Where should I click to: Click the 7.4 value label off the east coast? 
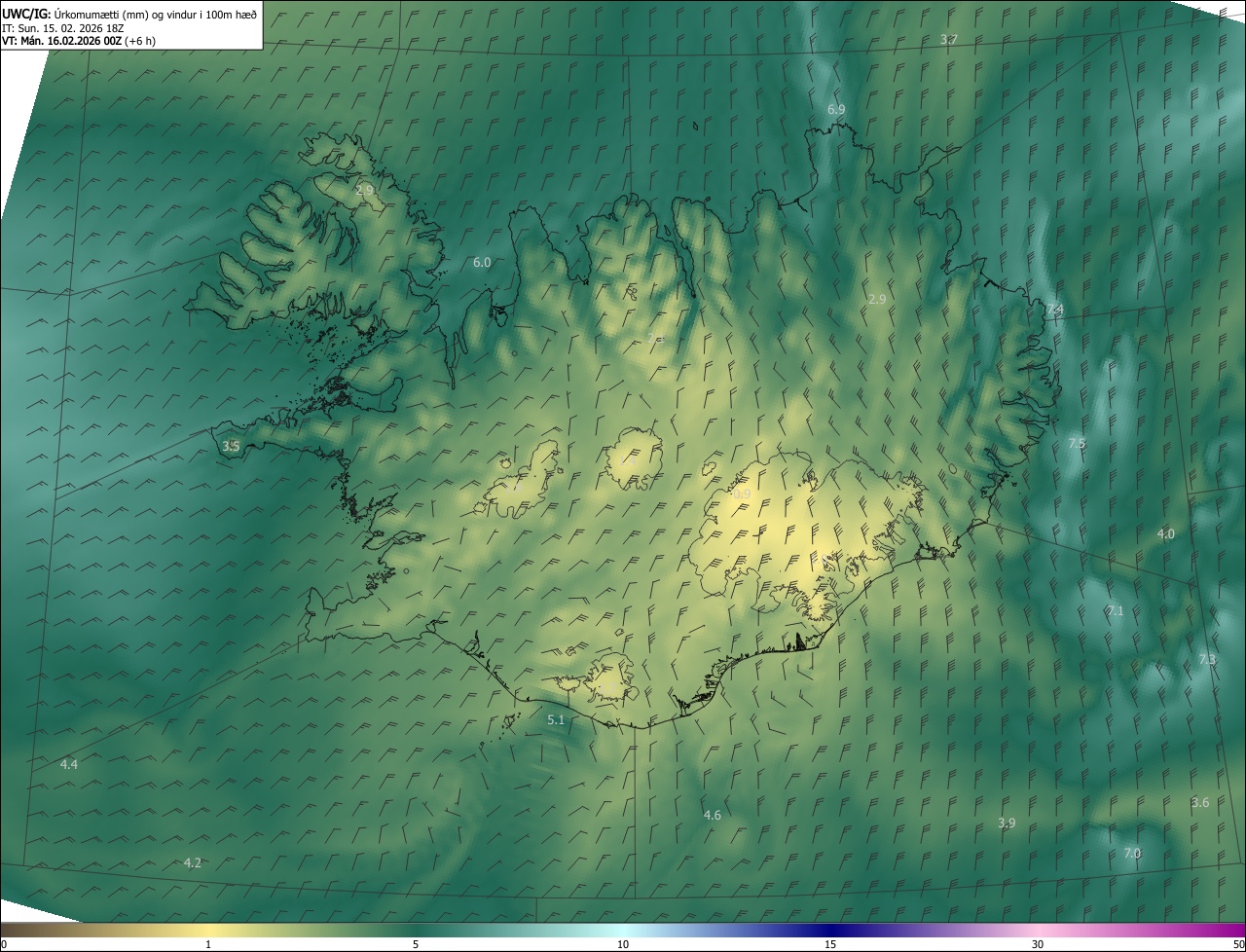1055,310
